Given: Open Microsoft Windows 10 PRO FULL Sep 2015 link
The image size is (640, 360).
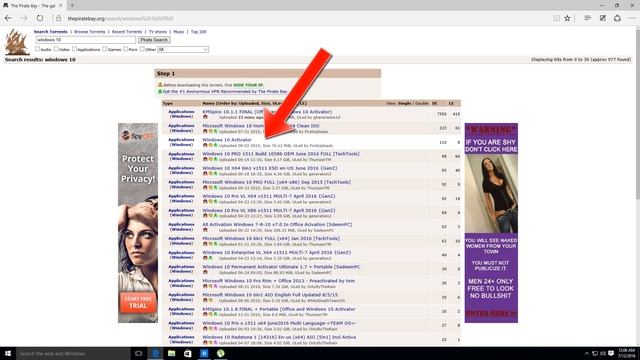Looking at the screenshot, I should coord(276,182).
